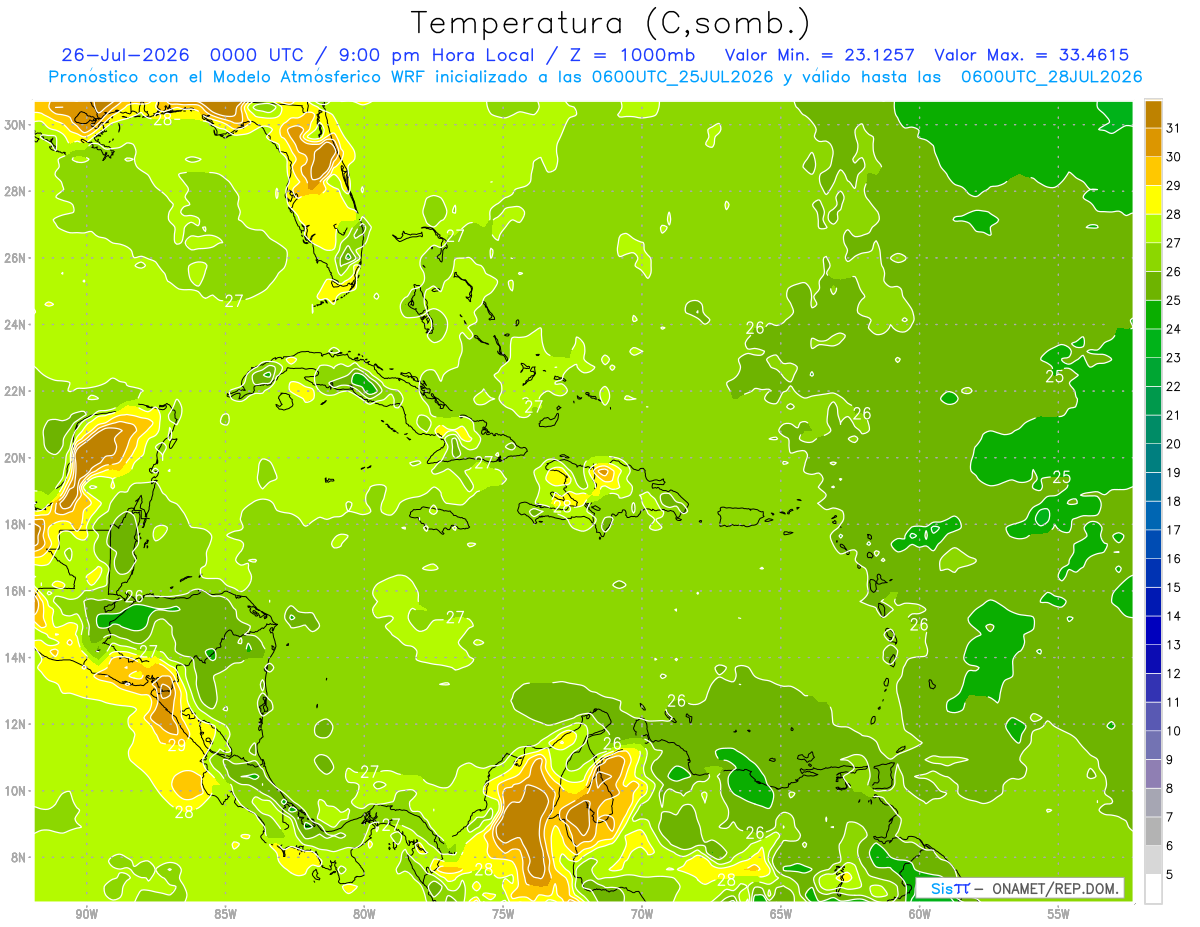Image resolution: width=1200 pixels, height=927 pixels.
Task: Click yellow legend swatch between 28 and 29
Action: pos(1153,200)
